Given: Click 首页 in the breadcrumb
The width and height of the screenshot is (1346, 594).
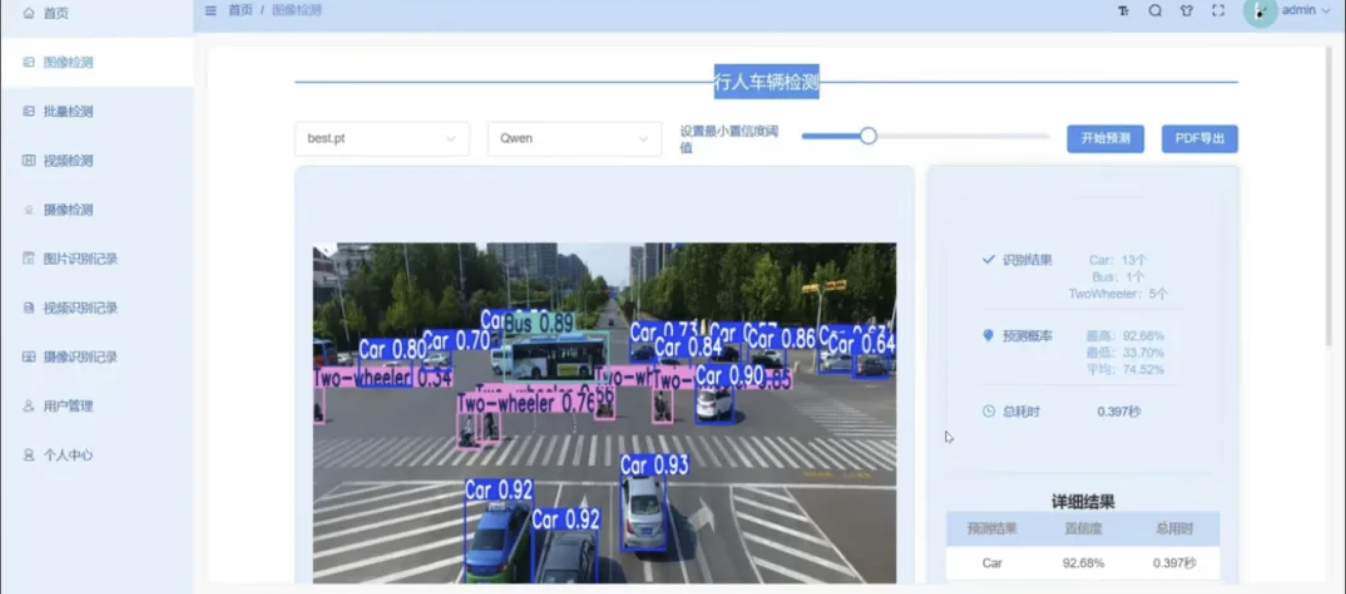Looking at the screenshot, I should point(240,10).
